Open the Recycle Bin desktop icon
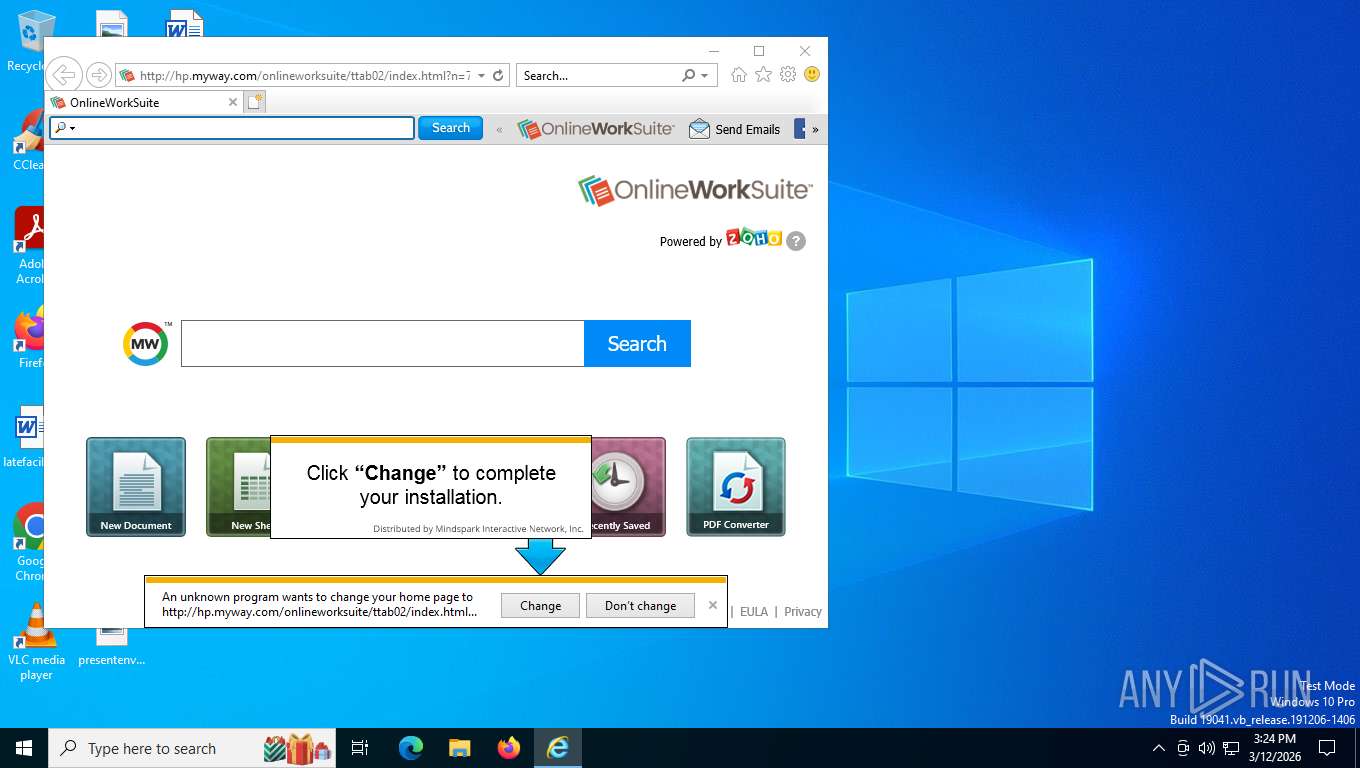 [x=26, y=40]
